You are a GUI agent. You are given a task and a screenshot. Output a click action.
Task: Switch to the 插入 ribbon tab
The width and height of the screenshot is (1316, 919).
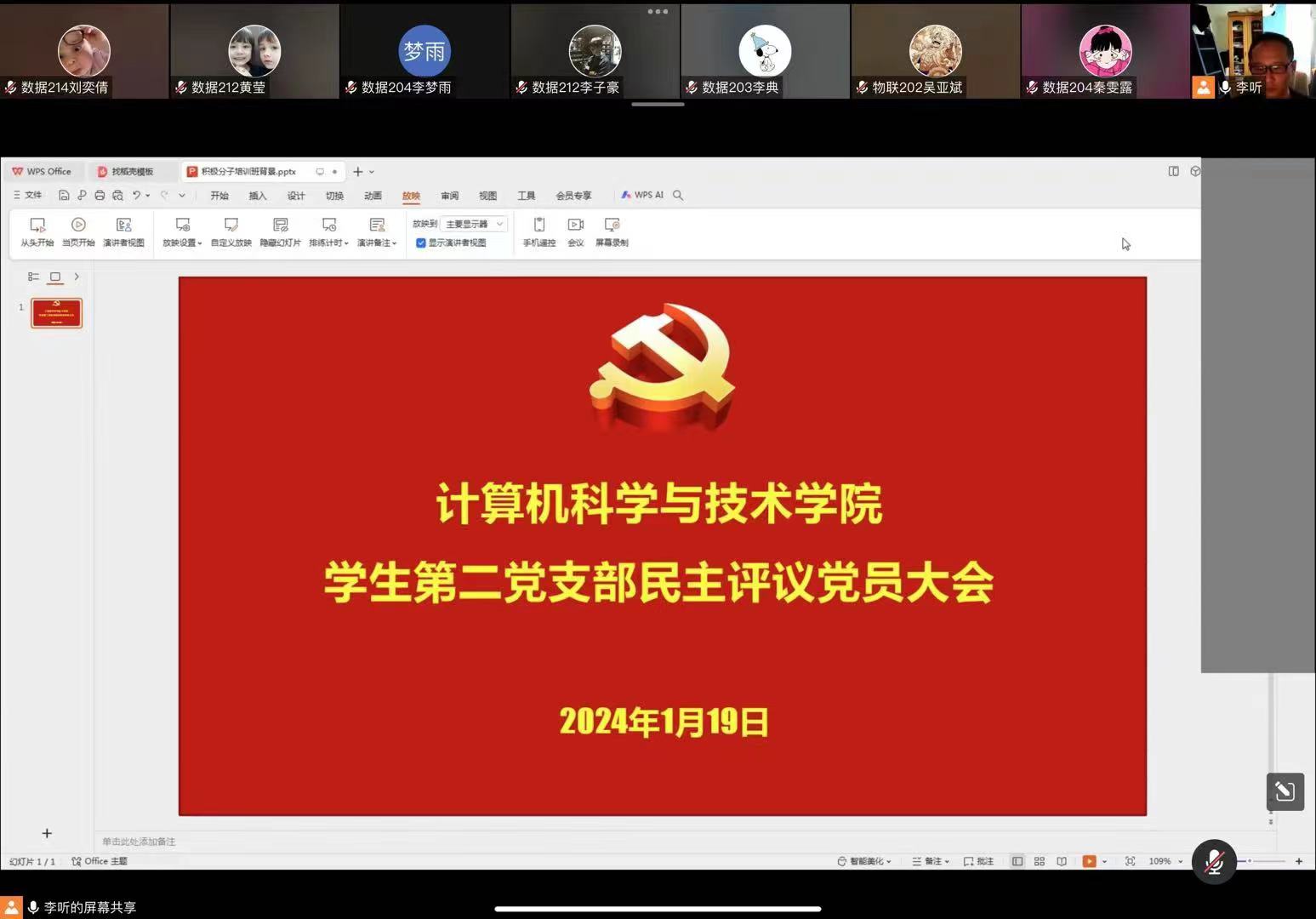tap(258, 196)
